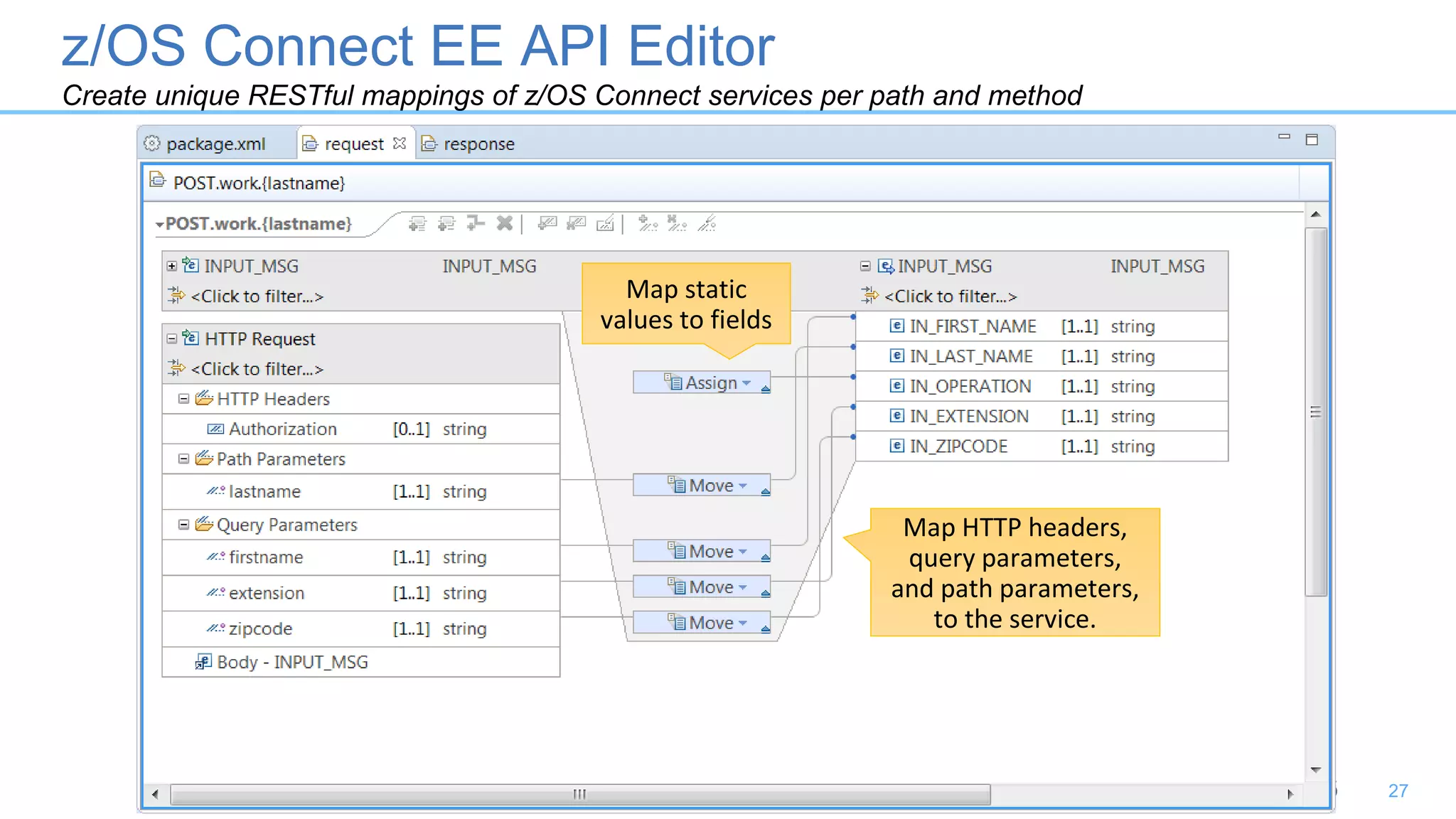1456x819 pixels.
Task: Close the request tab
Action: pyautogui.click(x=400, y=143)
